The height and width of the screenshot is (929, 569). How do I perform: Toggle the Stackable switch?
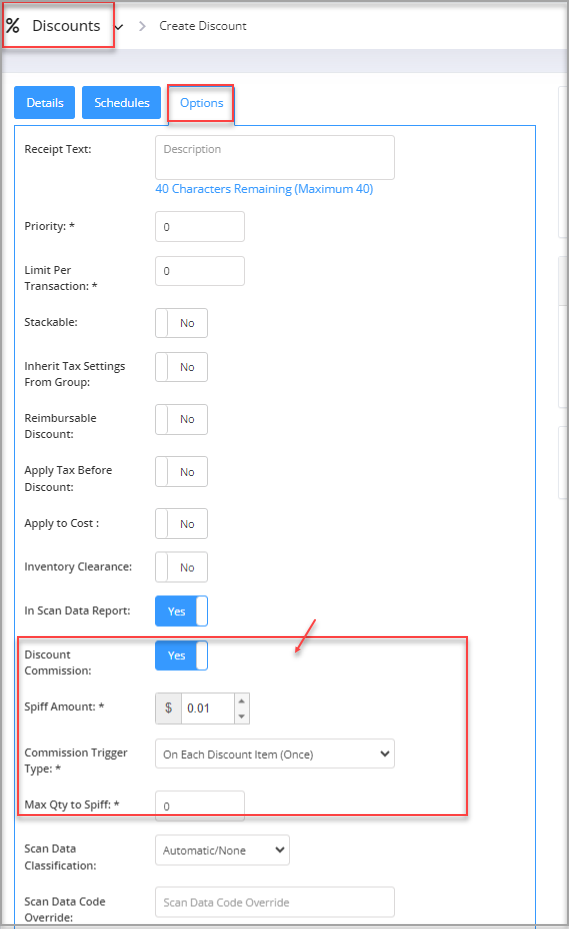pos(181,323)
